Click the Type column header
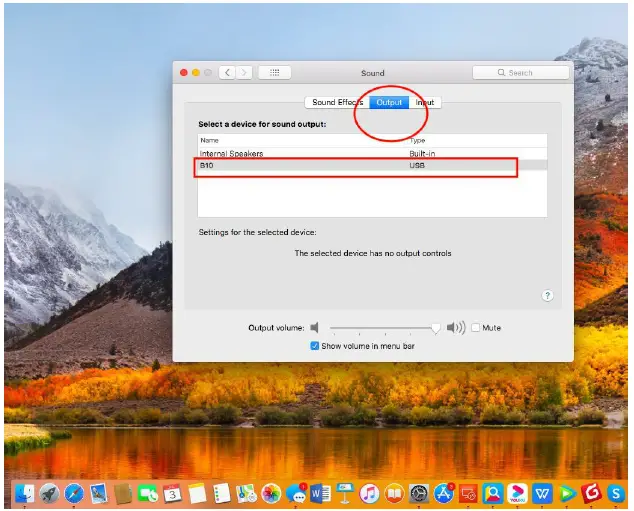The width and height of the screenshot is (634, 511). (417, 140)
